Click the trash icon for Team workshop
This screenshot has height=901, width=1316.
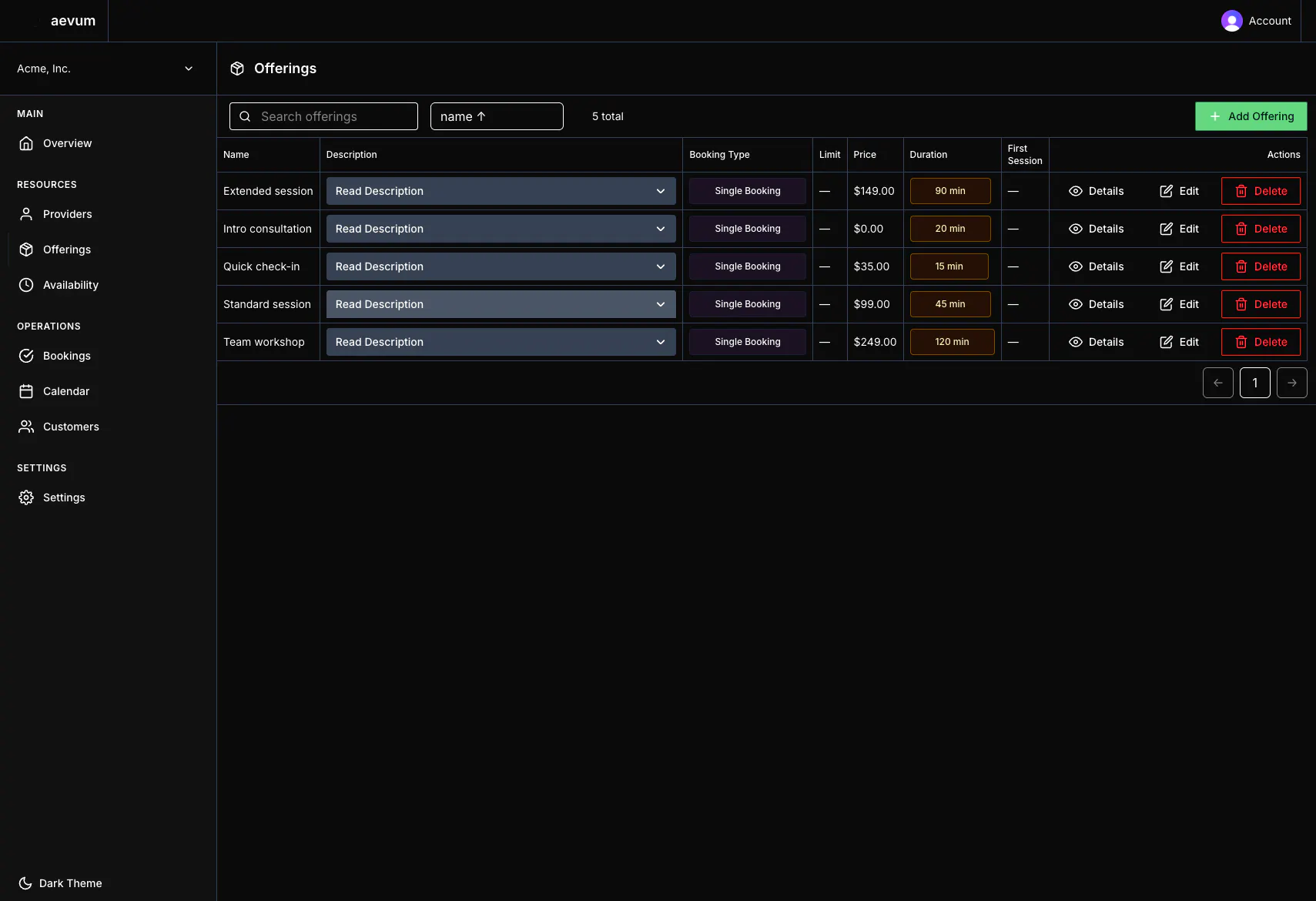point(1241,342)
